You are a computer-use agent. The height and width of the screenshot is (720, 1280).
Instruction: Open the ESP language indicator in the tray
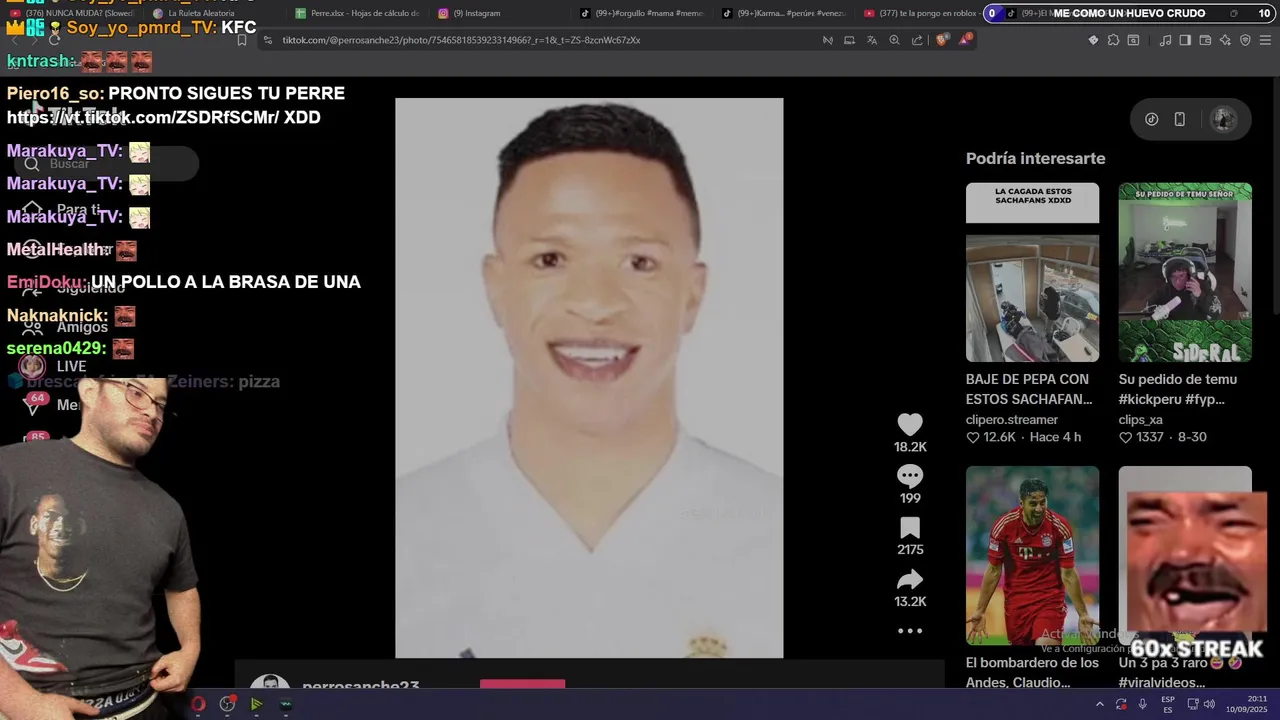1168,704
